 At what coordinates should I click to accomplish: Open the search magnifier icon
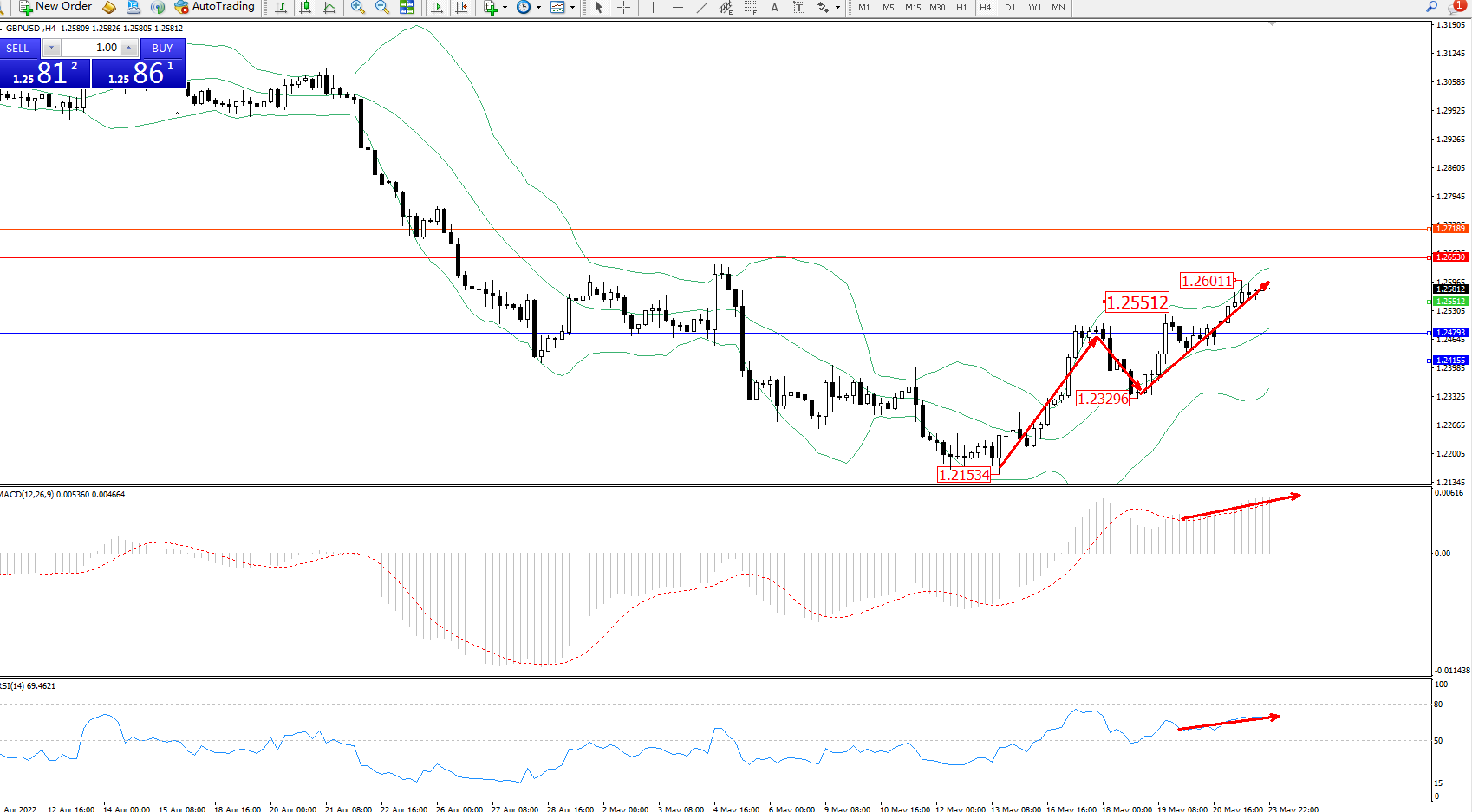coord(1431,7)
